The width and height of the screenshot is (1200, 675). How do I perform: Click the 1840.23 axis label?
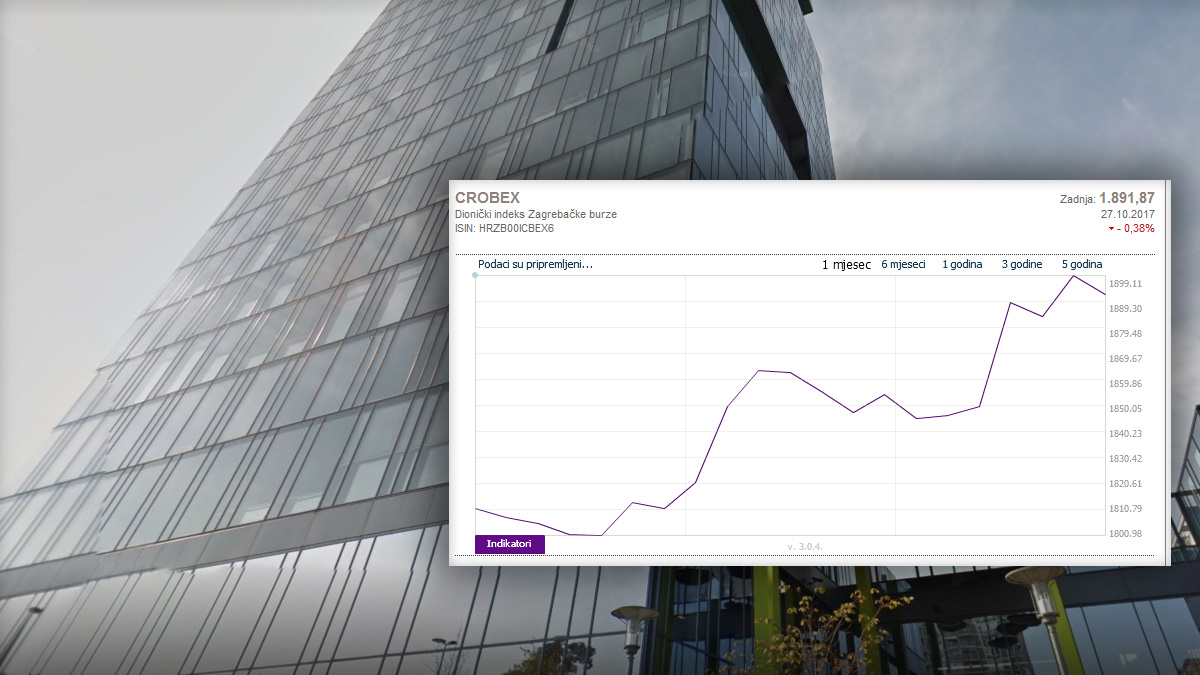(x=1126, y=434)
